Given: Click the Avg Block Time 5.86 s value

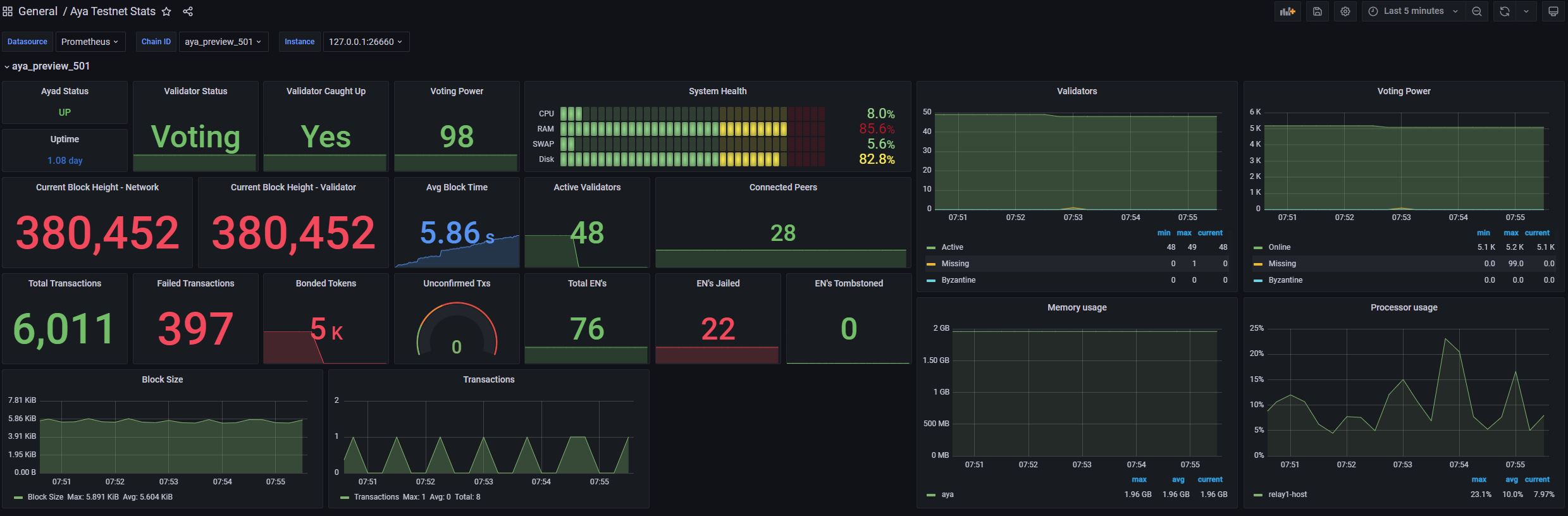Looking at the screenshot, I should pos(457,233).
